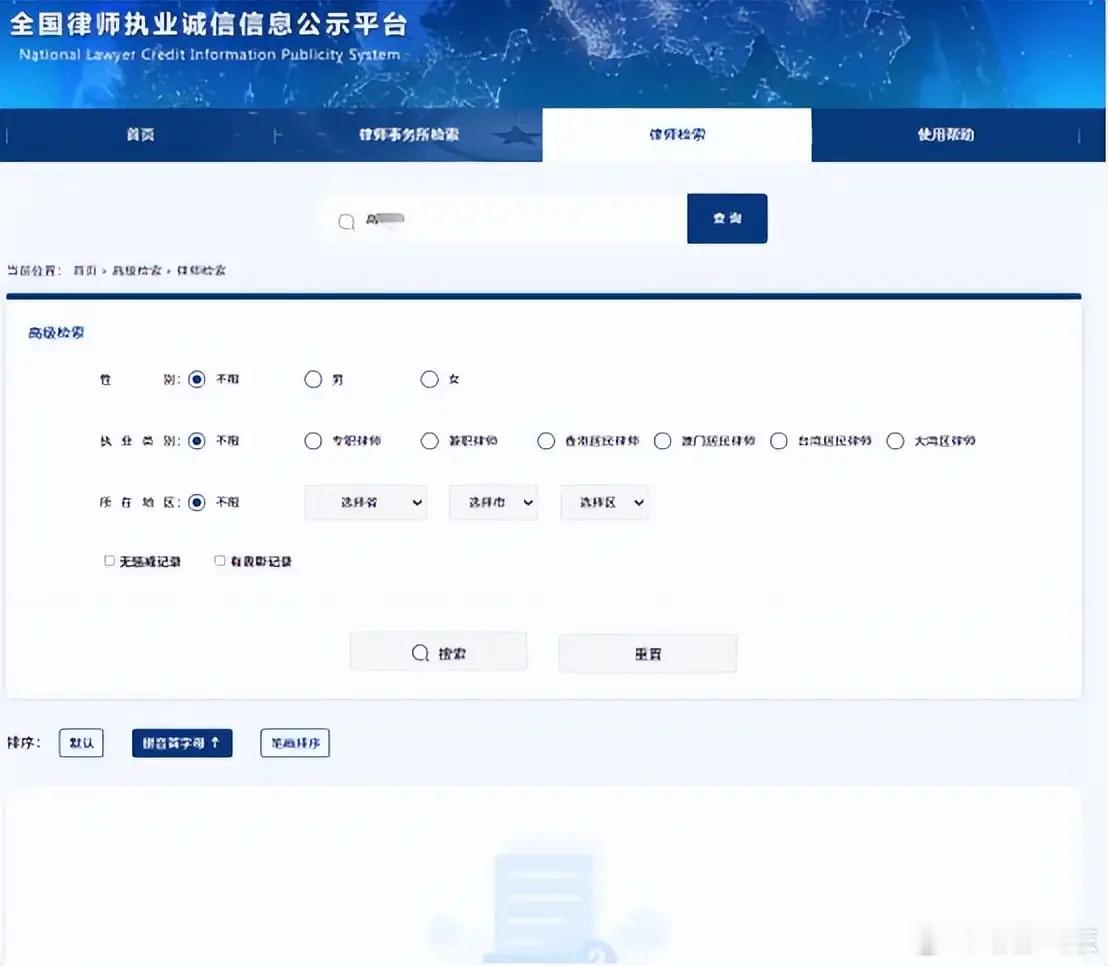
Task: Click inside the lawyer name search field
Action: (502, 220)
